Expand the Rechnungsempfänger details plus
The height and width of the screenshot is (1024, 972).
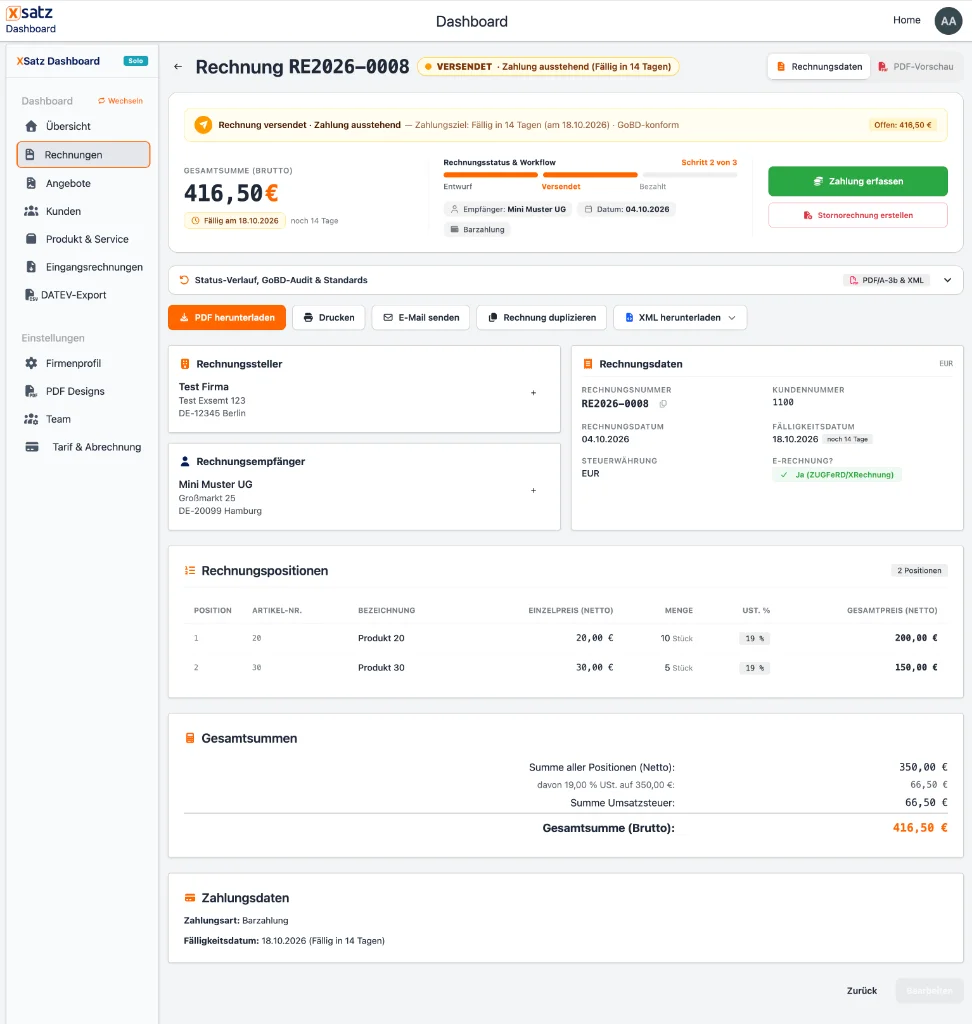pyautogui.click(x=534, y=490)
